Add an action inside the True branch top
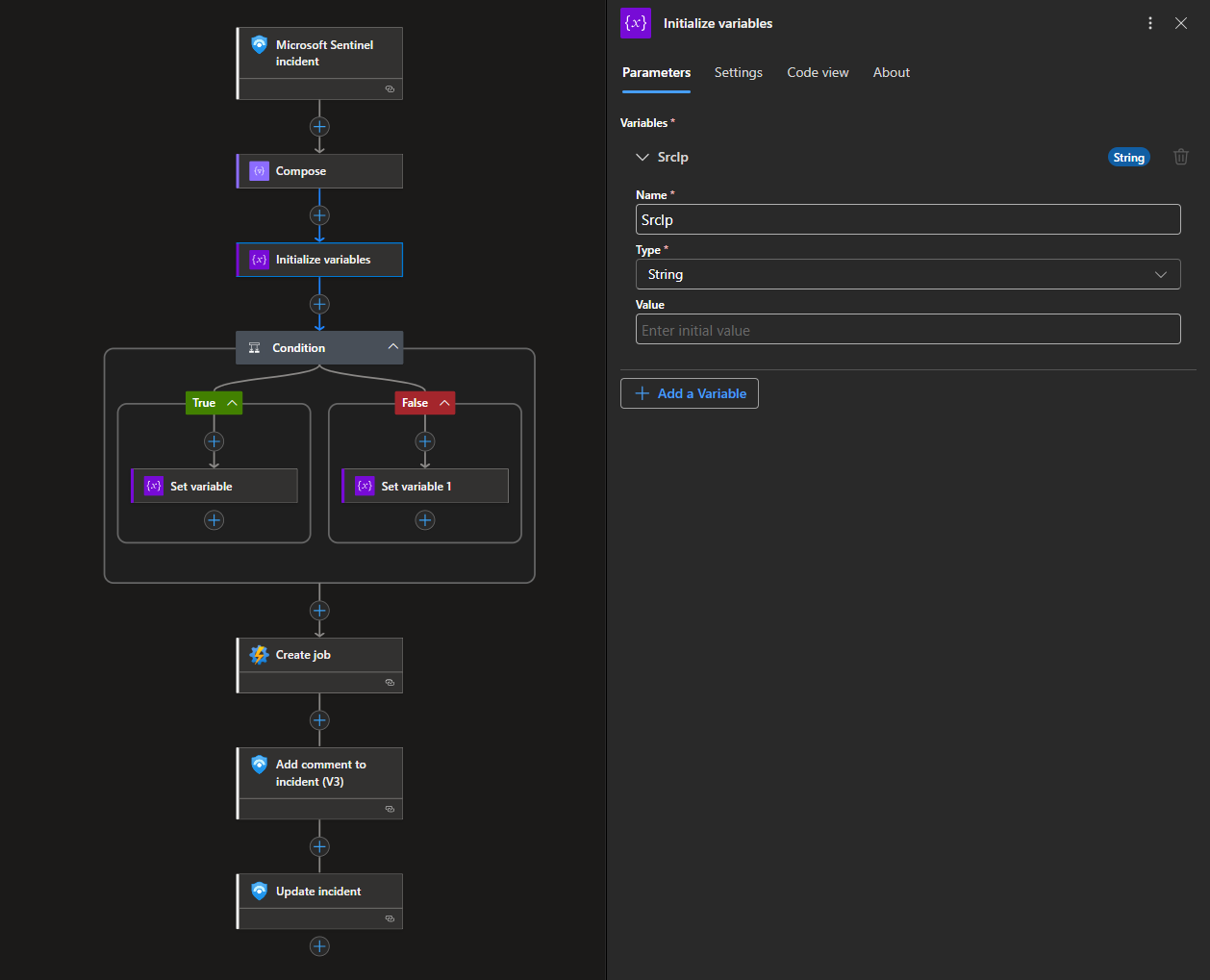This screenshot has width=1210, height=980. click(214, 441)
